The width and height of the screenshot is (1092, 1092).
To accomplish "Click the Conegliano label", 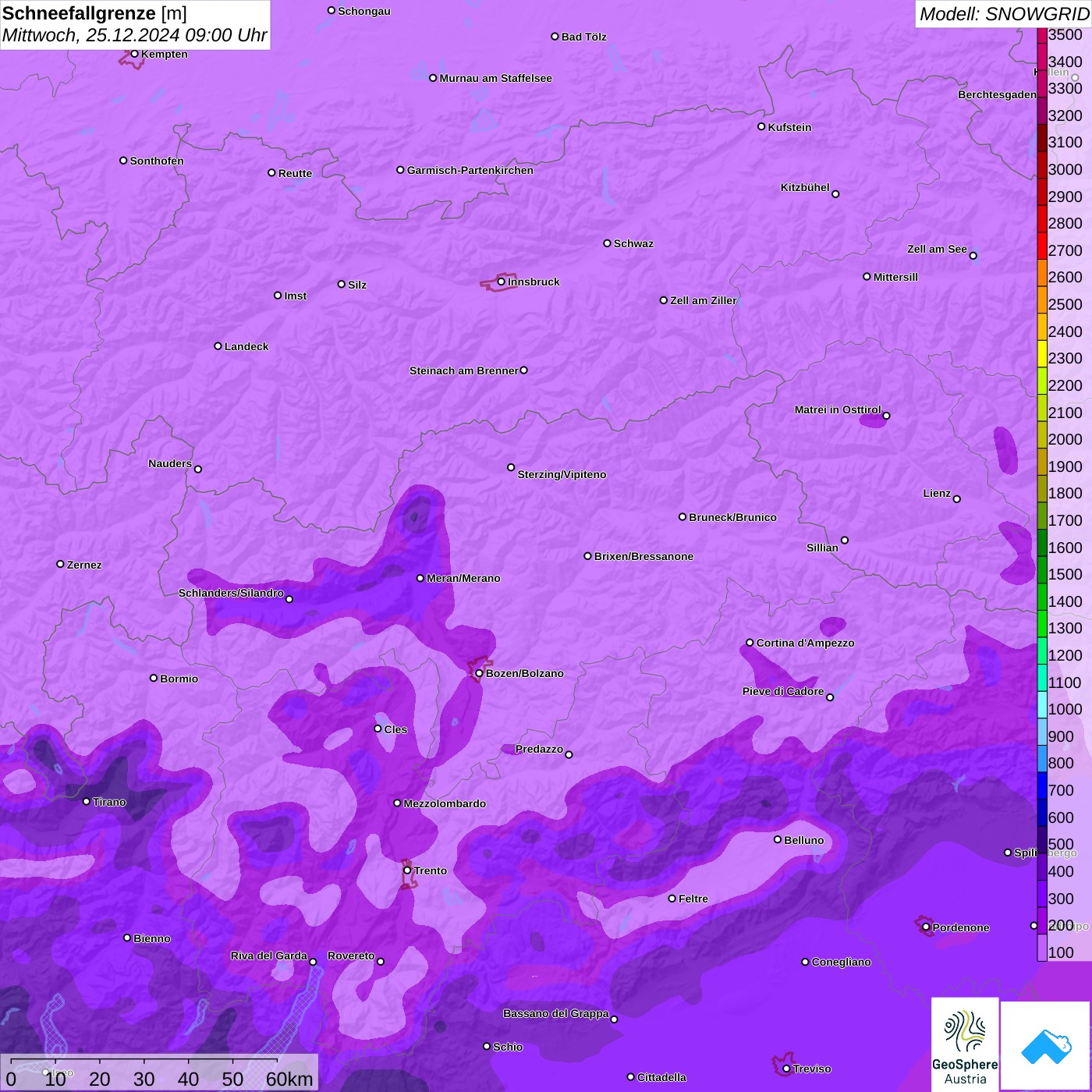I will coord(841,962).
